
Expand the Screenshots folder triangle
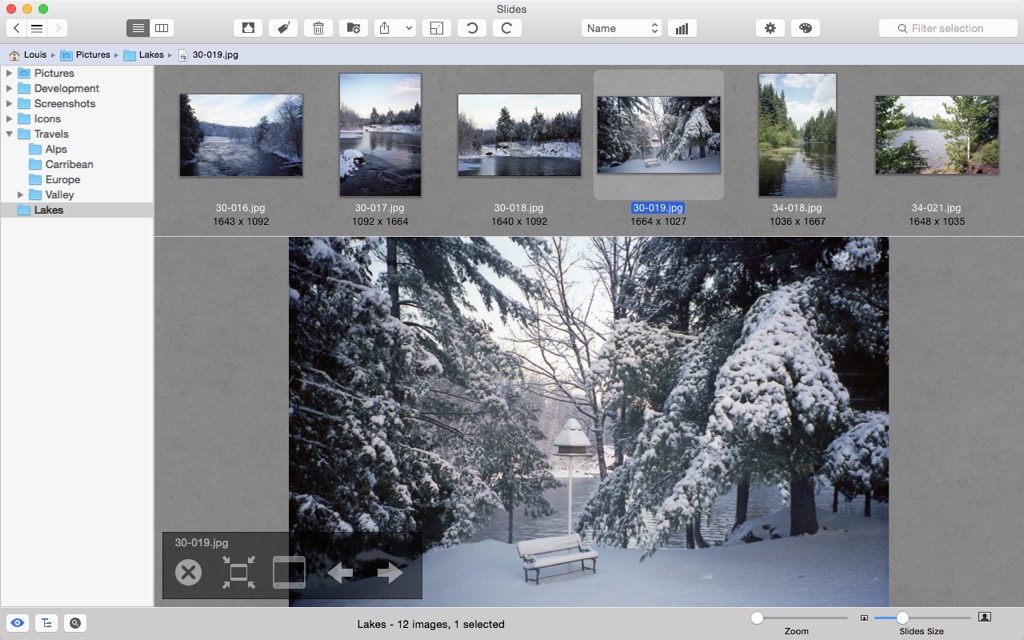click(9, 103)
